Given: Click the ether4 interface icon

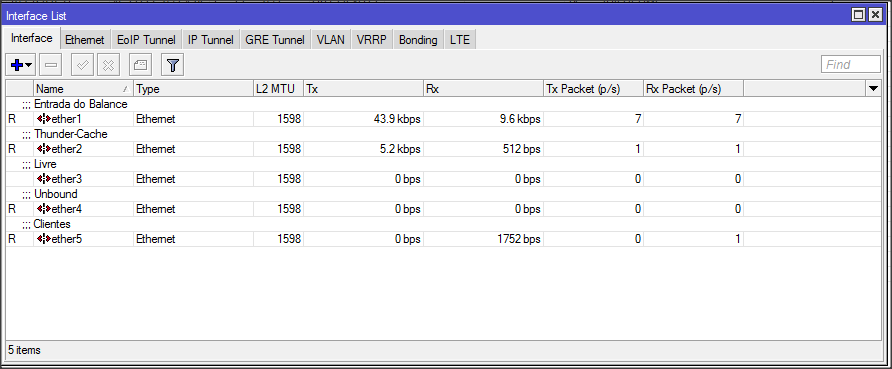Looking at the screenshot, I should tap(44, 209).
